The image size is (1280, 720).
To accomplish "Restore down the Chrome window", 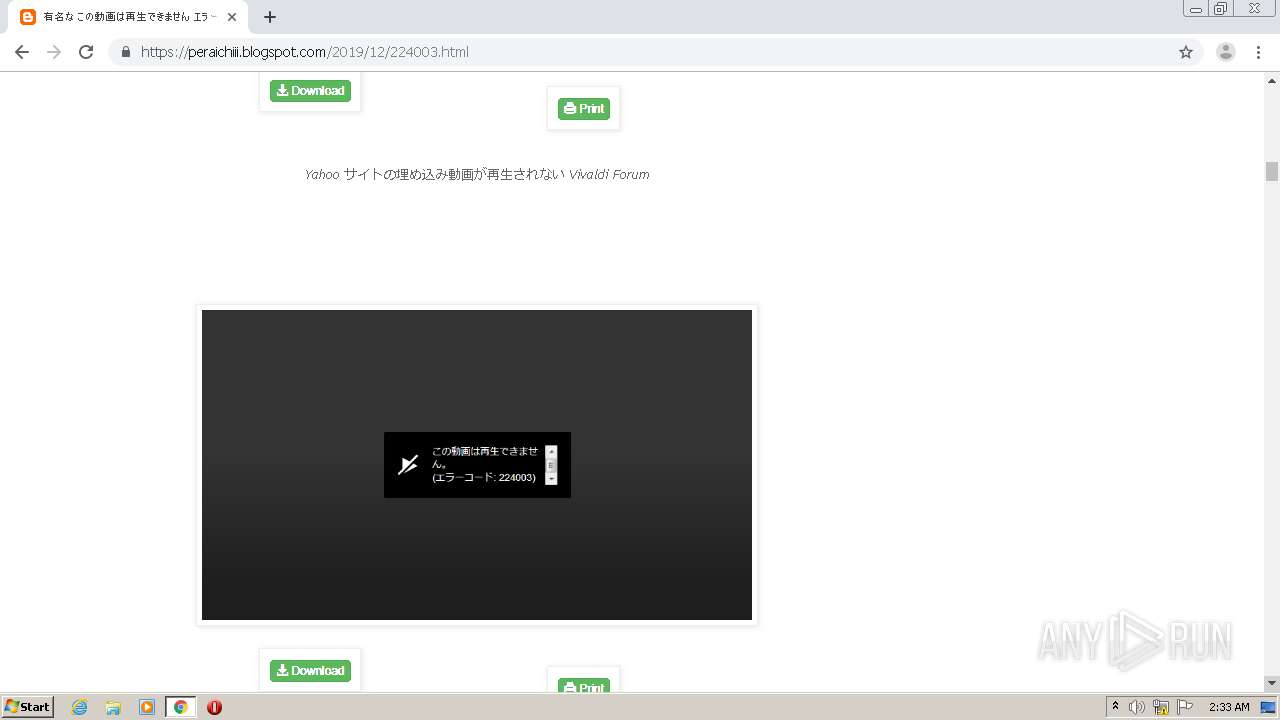I will 1221,9.
